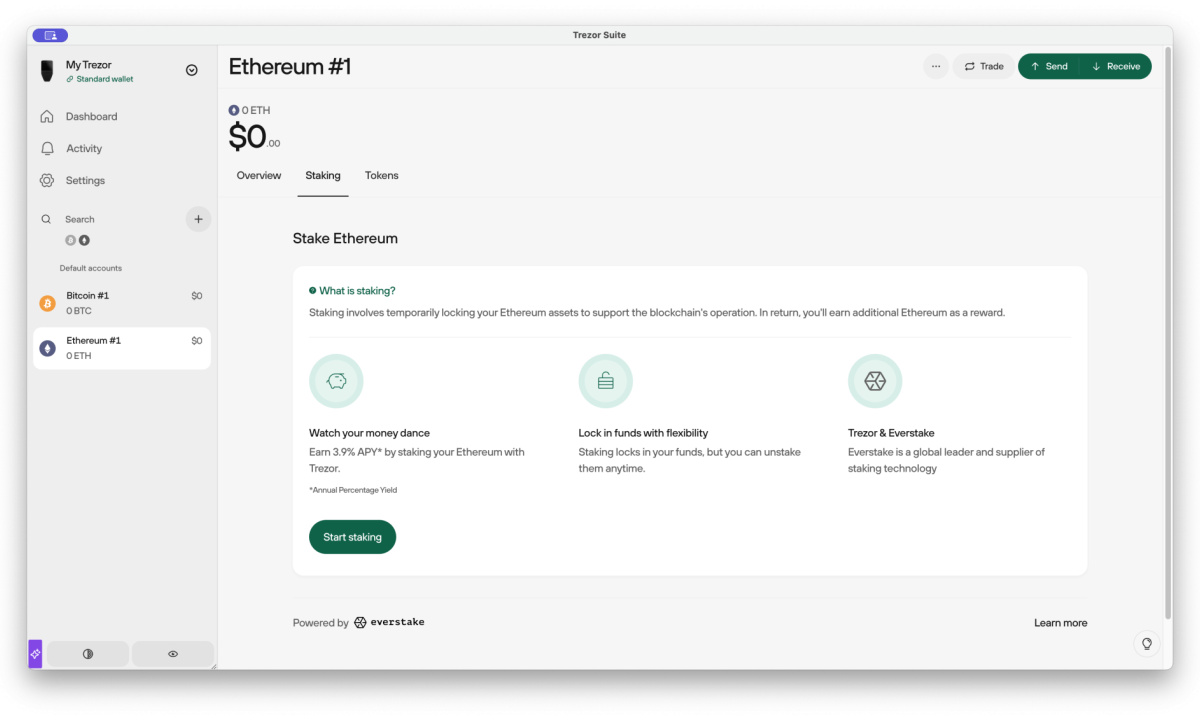Click the Start staking button

[x=352, y=537]
